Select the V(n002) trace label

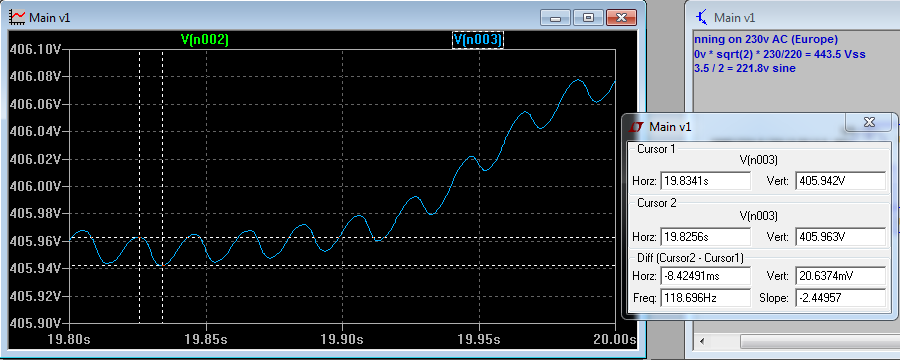[204, 40]
